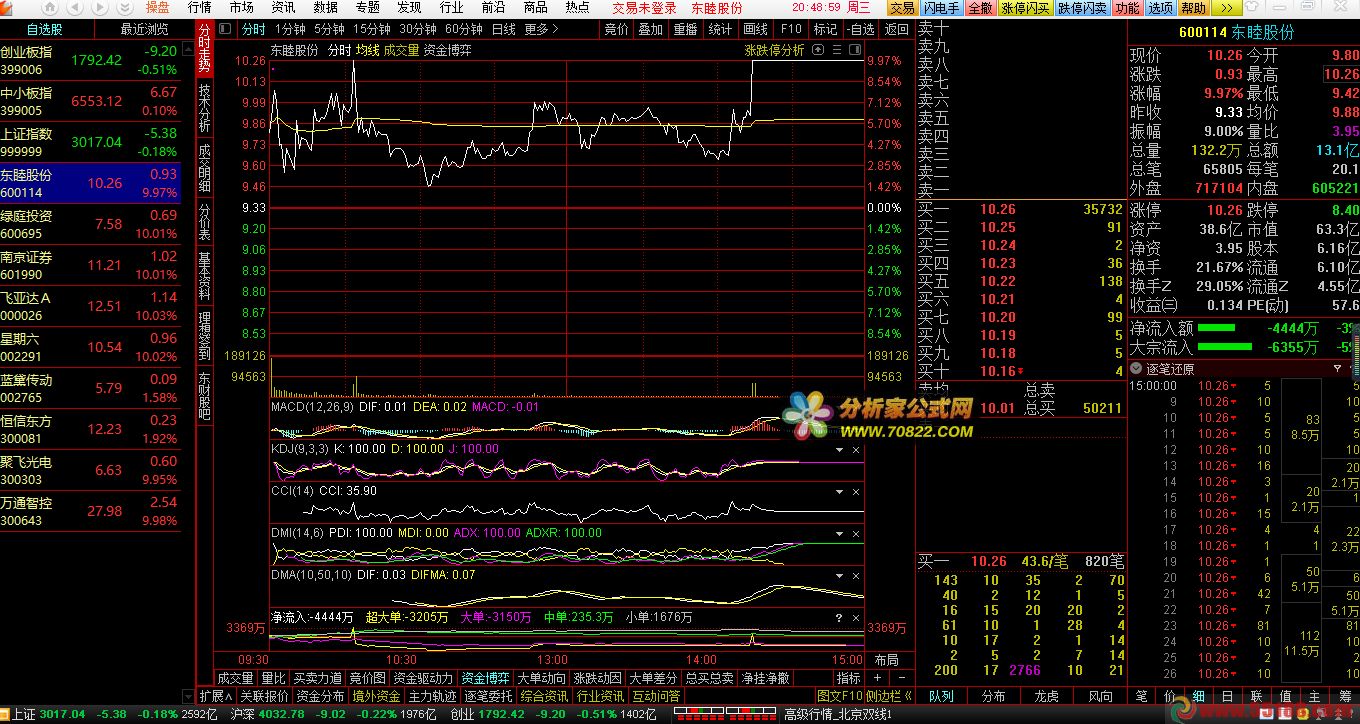Open KDJ indicator dropdown arrow
1360x724 pixels.
pos(840,450)
